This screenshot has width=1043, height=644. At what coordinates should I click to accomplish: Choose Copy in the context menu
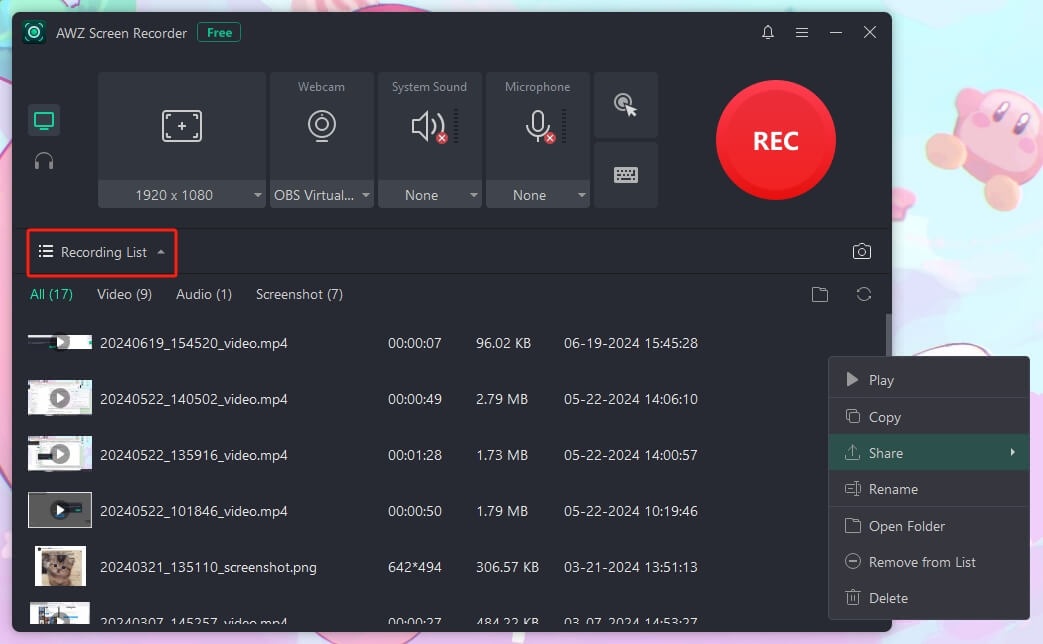point(929,416)
